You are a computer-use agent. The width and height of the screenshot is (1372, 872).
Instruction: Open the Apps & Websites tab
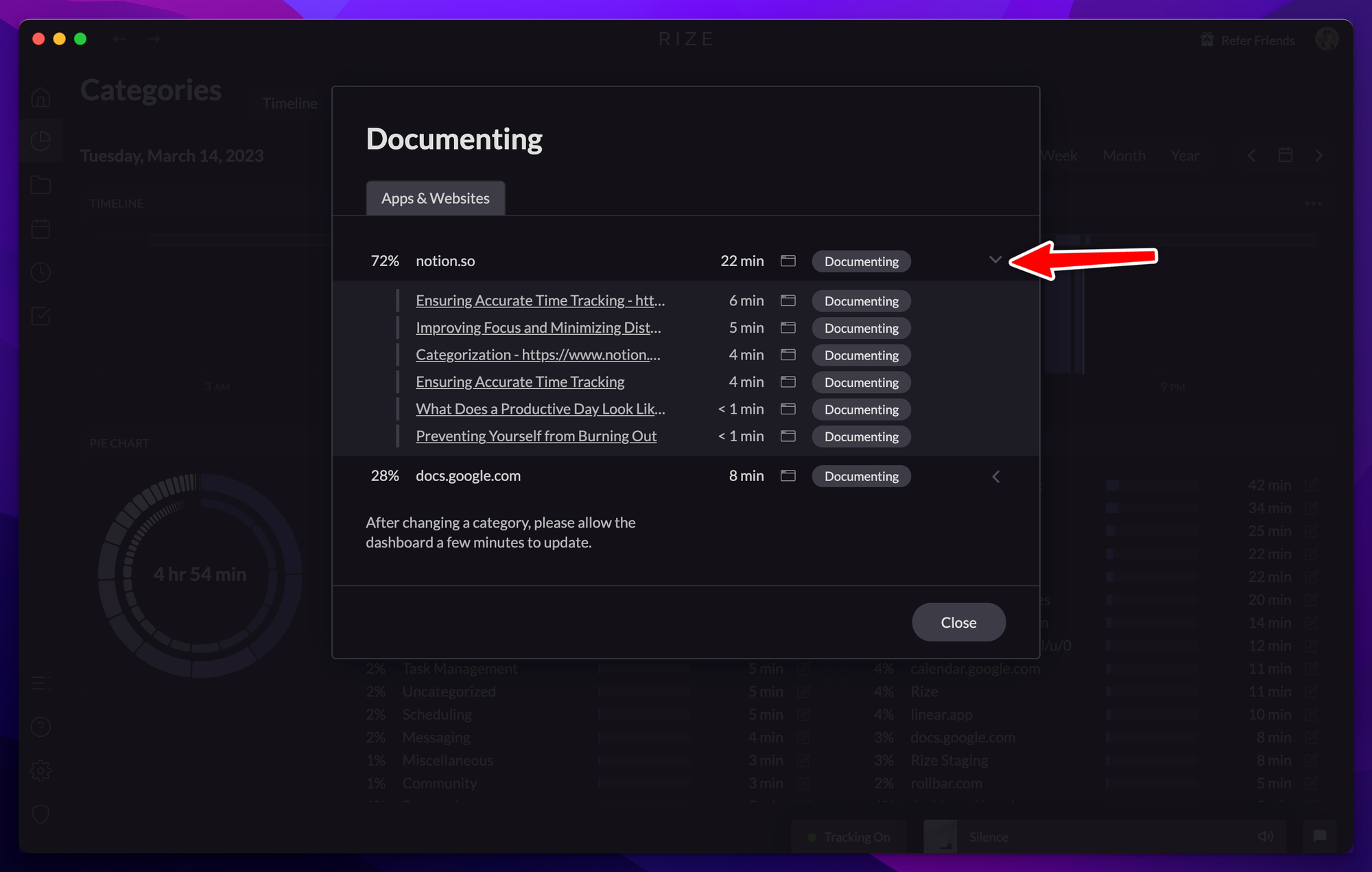(x=435, y=198)
